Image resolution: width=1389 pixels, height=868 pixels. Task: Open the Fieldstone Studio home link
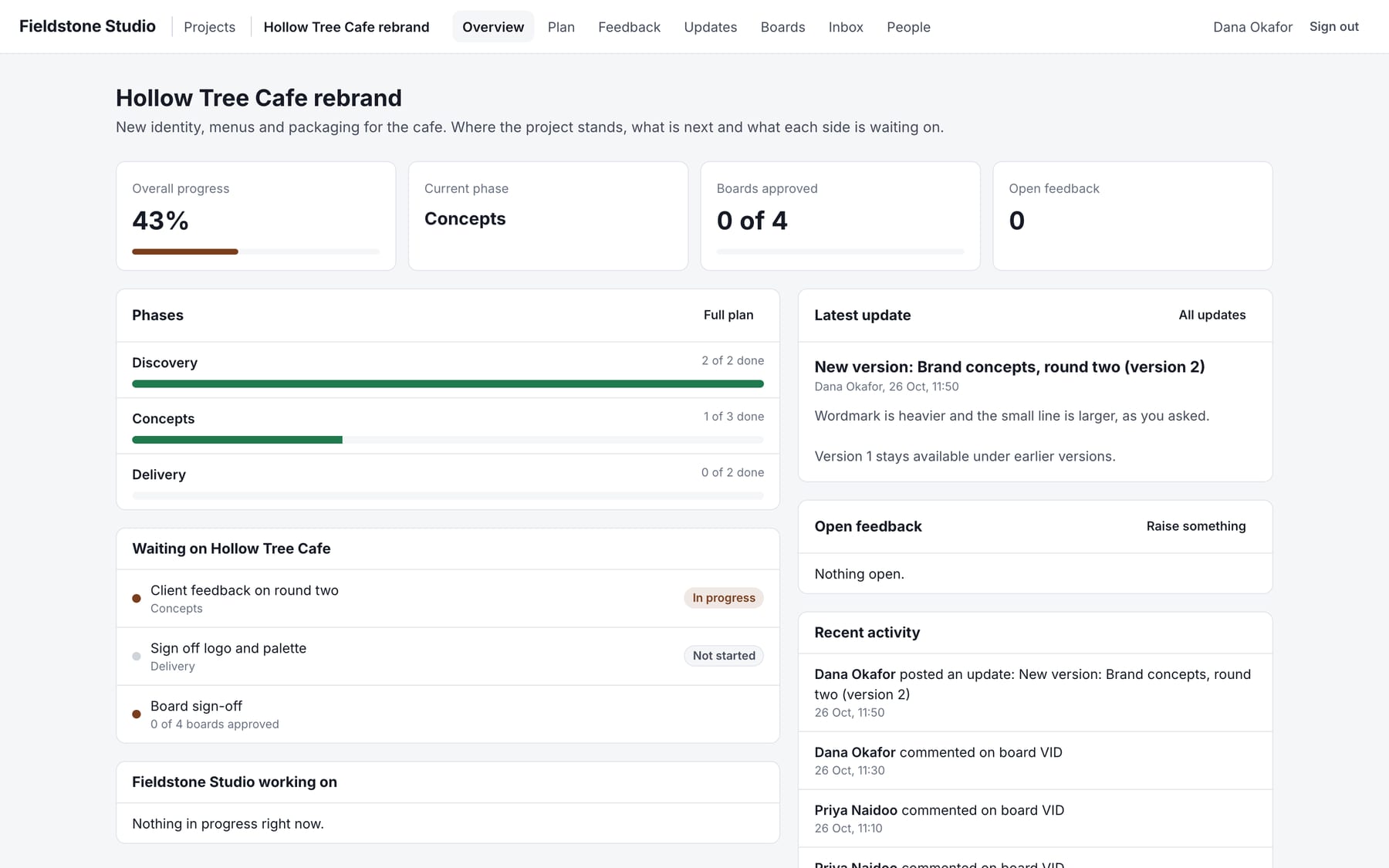click(87, 26)
